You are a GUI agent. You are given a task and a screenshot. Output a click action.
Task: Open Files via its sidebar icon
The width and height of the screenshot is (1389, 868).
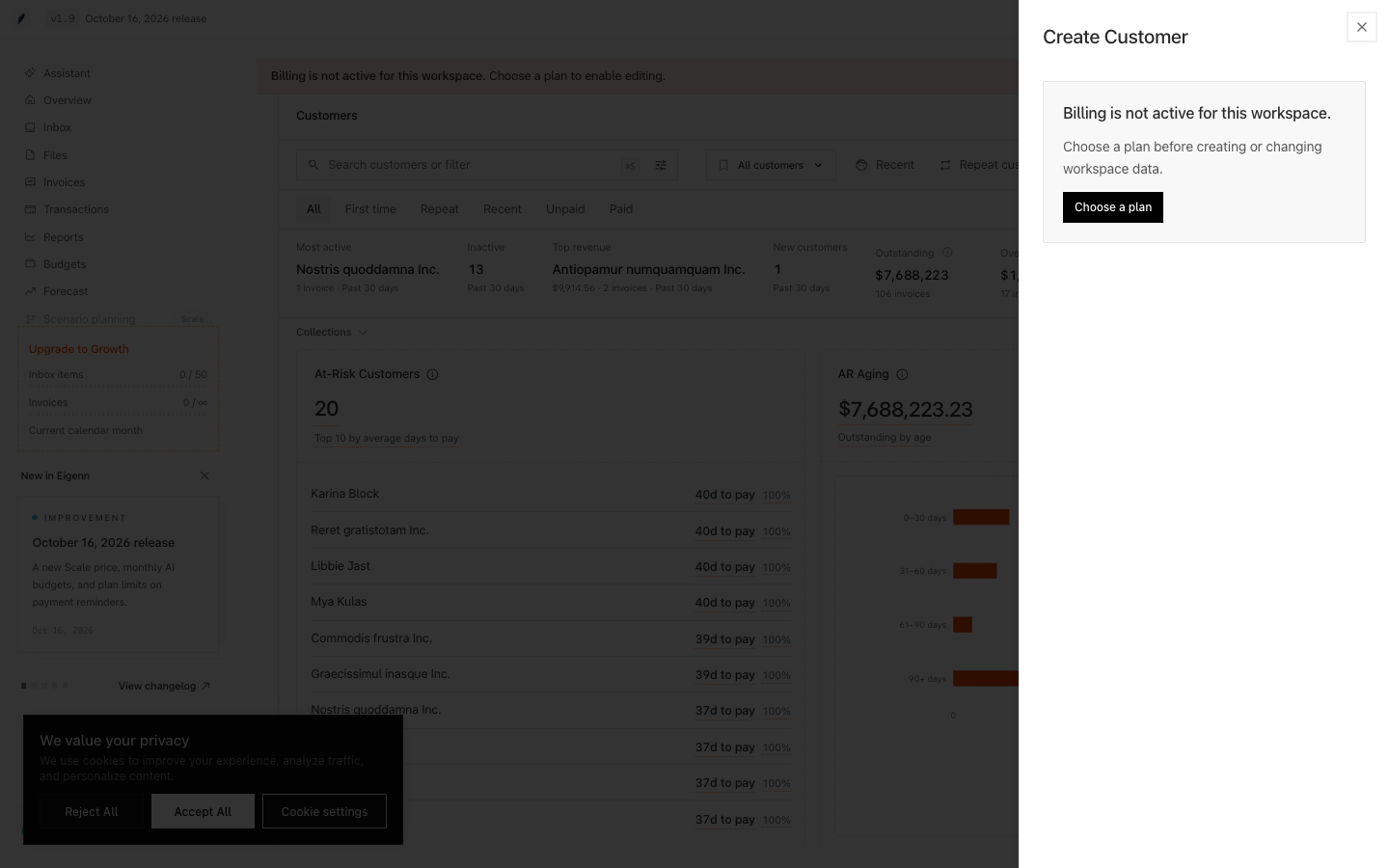pyautogui.click(x=30, y=155)
